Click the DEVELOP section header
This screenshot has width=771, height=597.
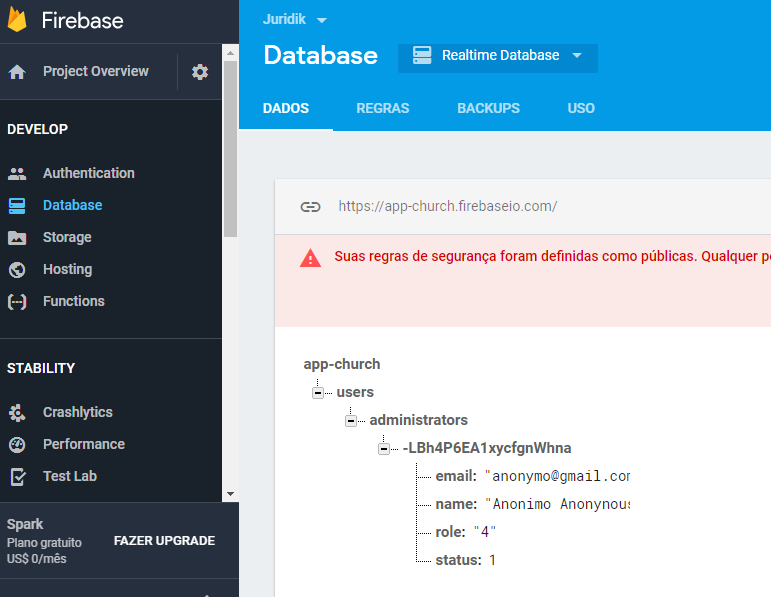tap(37, 129)
